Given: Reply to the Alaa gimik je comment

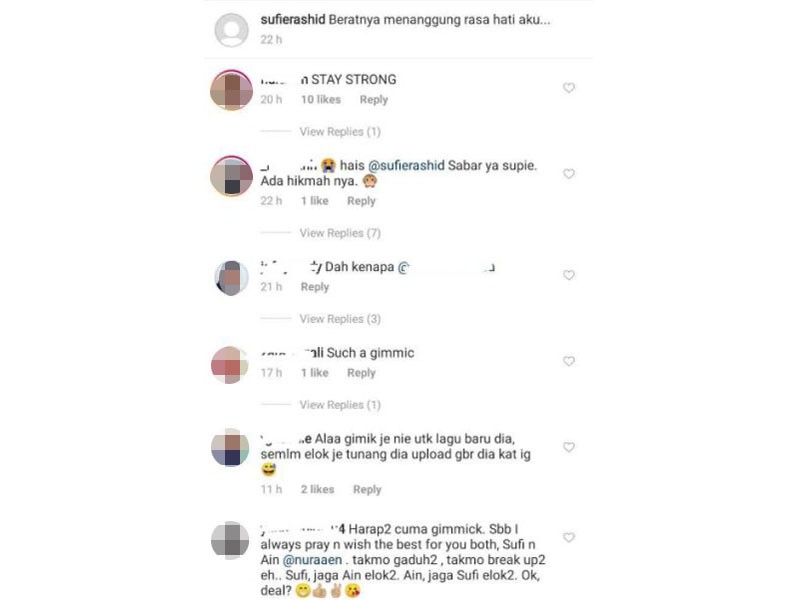Looking at the screenshot, I should pyautogui.click(x=367, y=489).
